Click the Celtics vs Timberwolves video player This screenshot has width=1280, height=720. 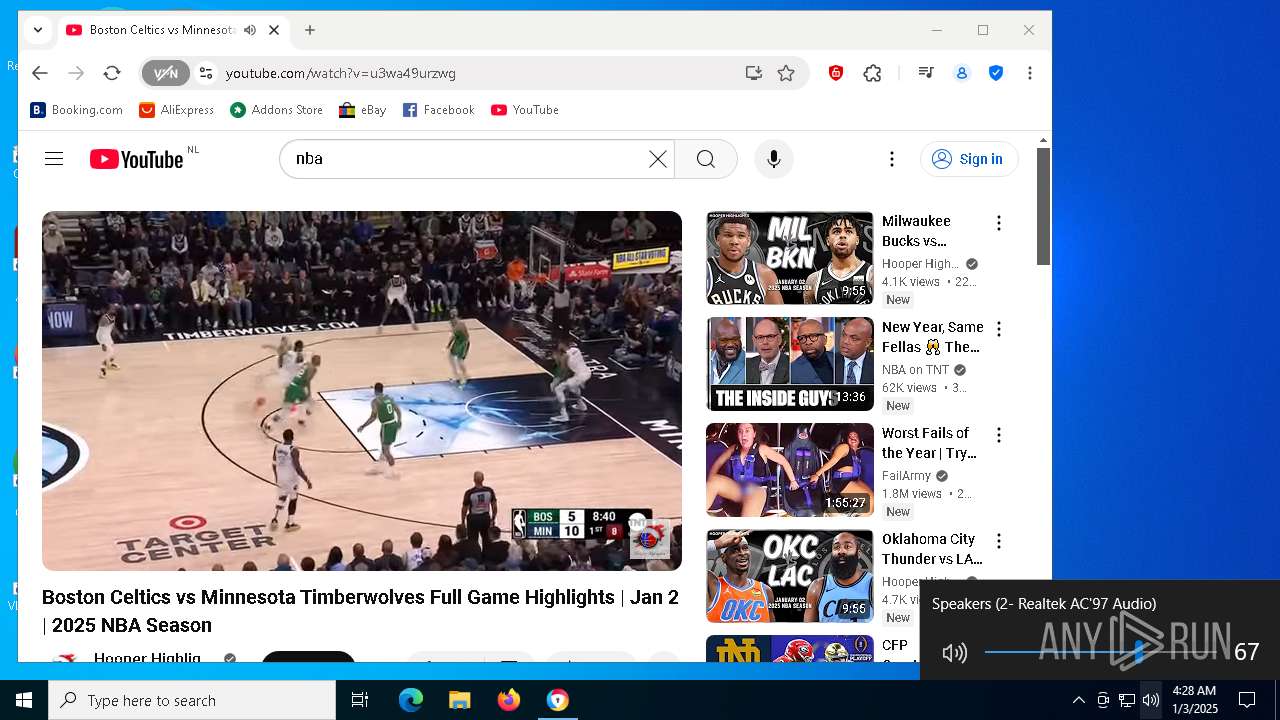pos(362,391)
